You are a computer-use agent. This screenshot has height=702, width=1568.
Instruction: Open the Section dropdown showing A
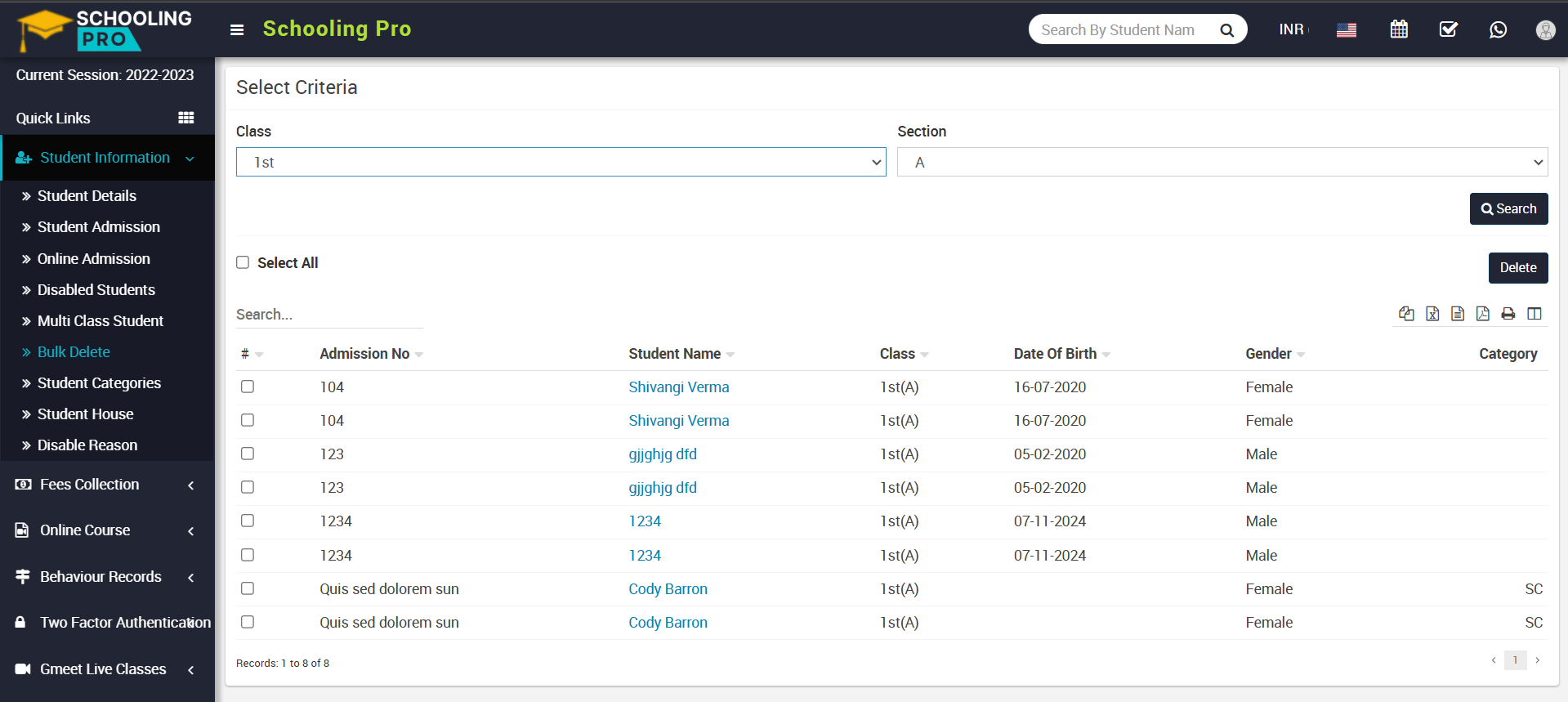(1222, 162)
